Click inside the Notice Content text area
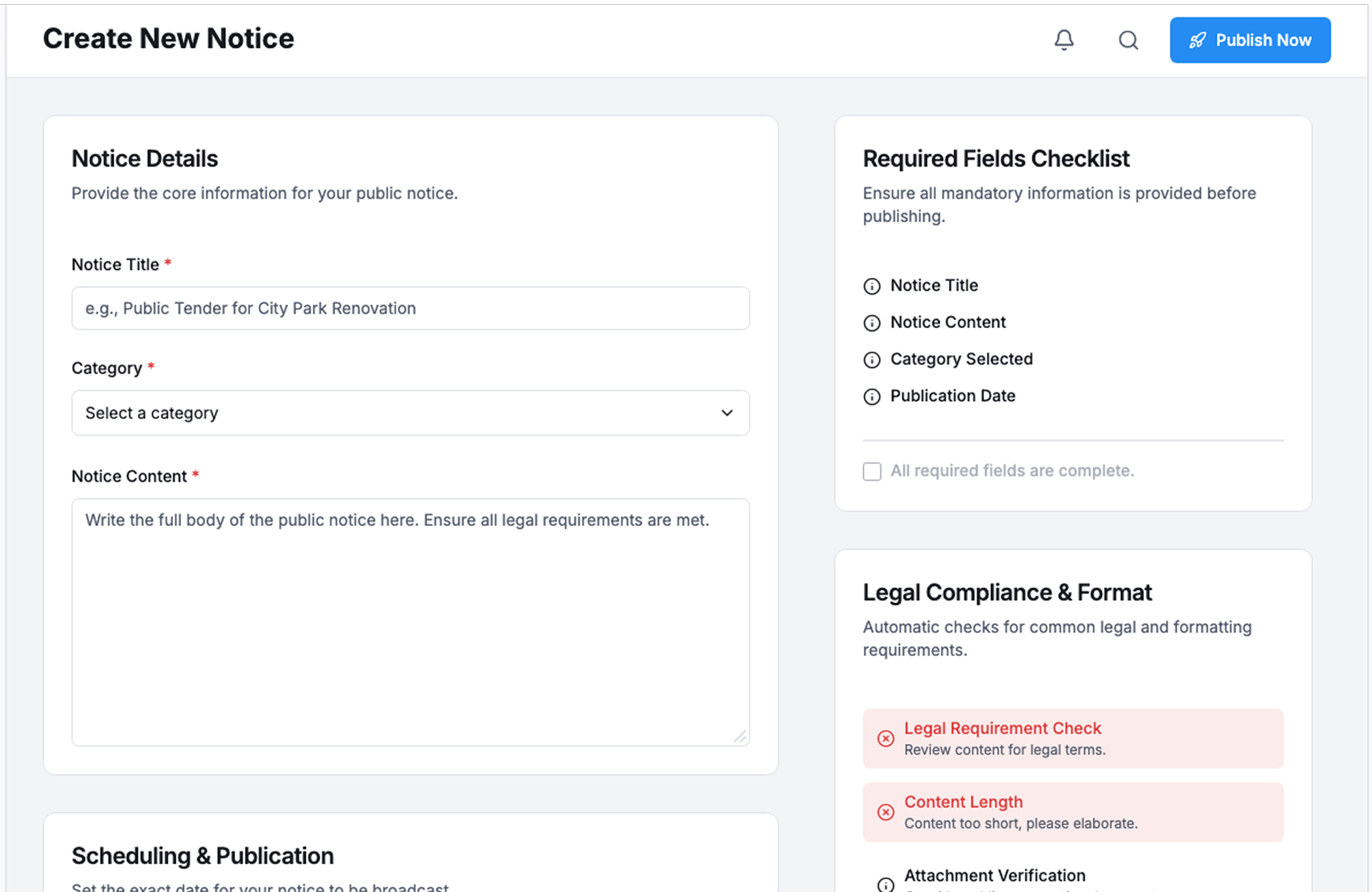Screen dimensions: 1372x892 410,622
